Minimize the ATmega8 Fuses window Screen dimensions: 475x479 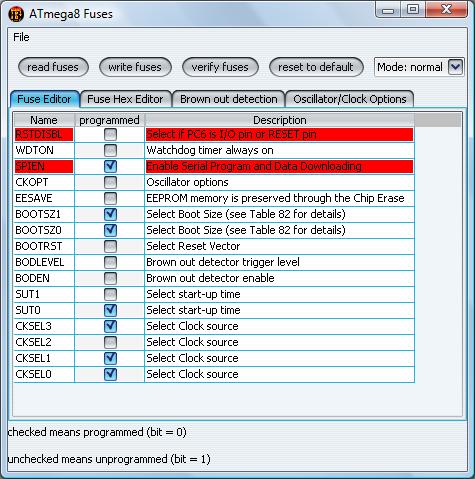pos(388,10)
